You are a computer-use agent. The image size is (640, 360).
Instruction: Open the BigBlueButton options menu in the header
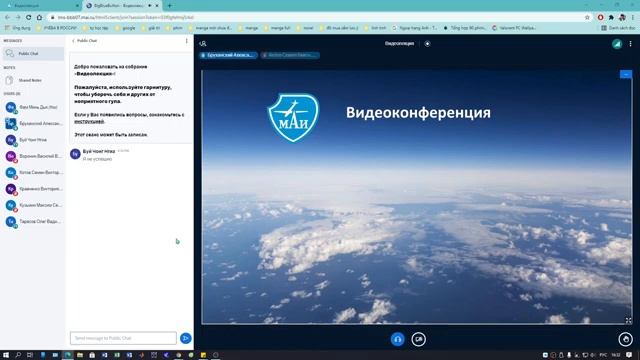[630, 44]
